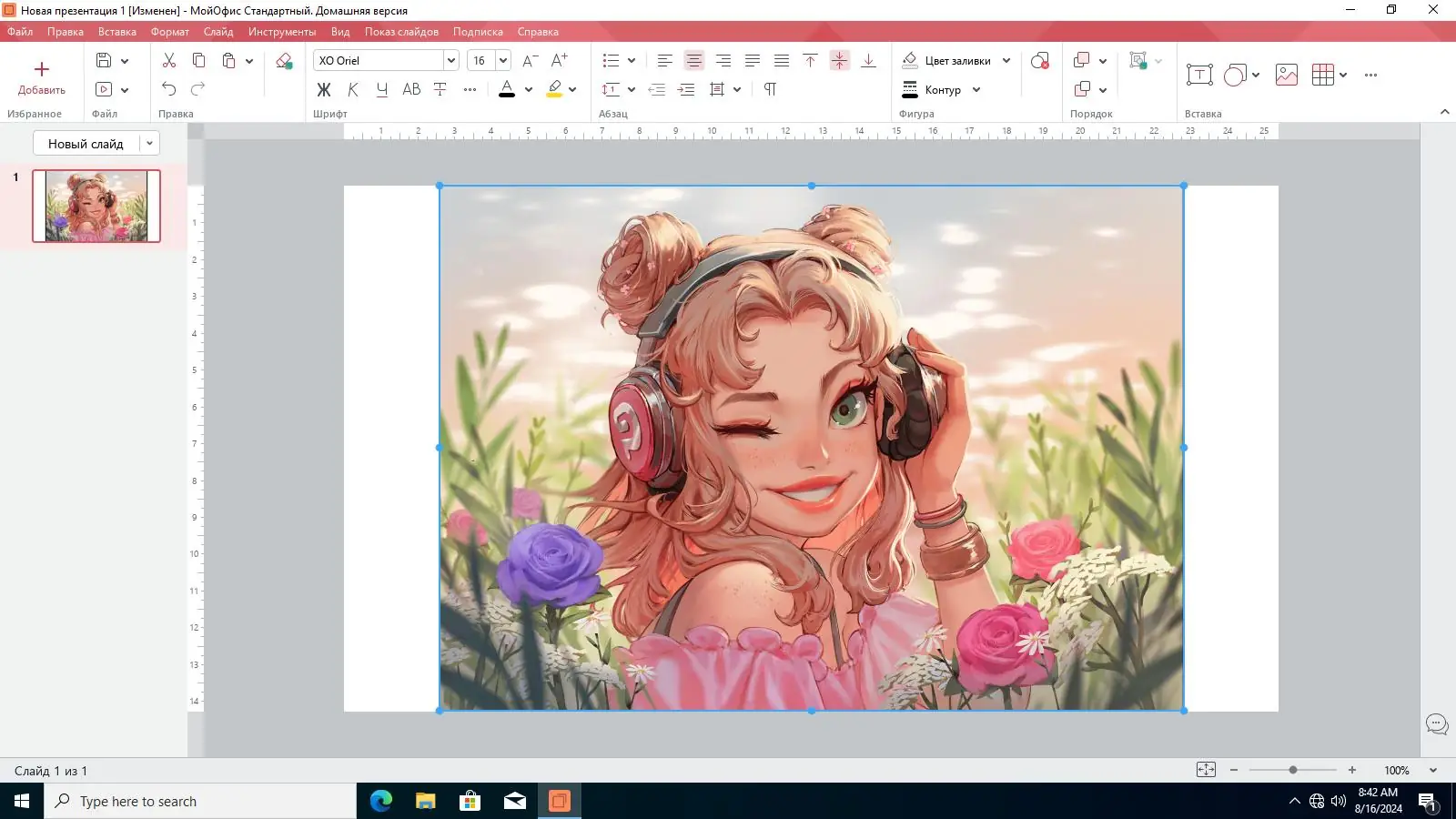Click the zoom slider handle
Image resolution: width=1456 pixels, height=819 pixels.
(1293, 770)
